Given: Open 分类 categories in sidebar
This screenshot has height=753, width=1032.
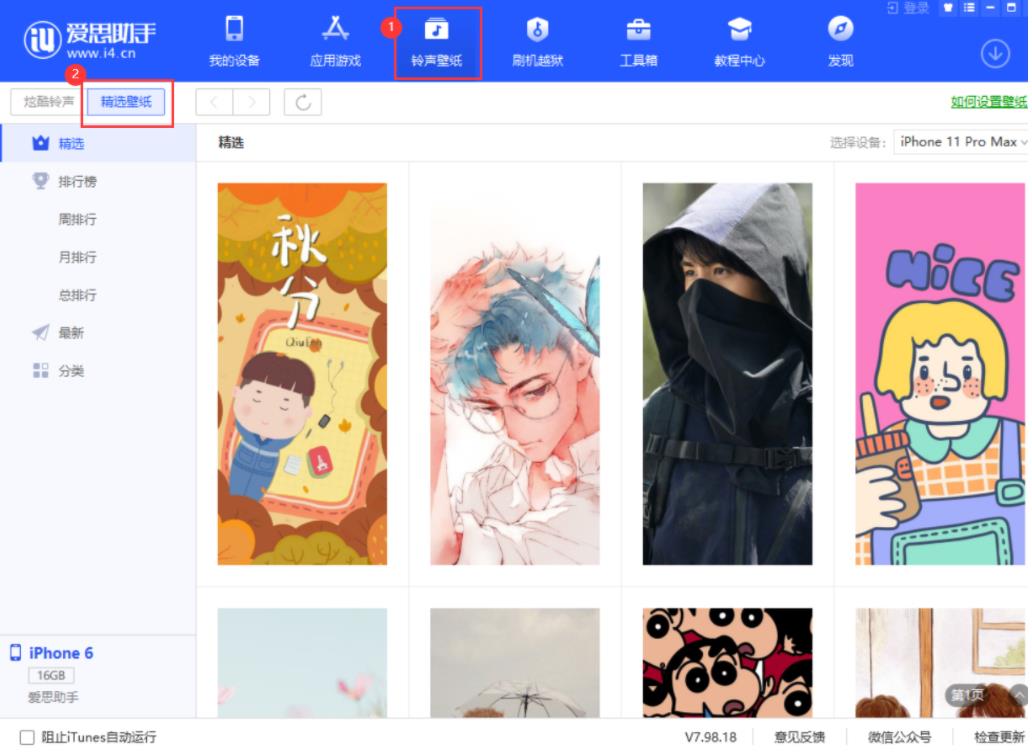Looking at the screenshot, I should point(71,372).
